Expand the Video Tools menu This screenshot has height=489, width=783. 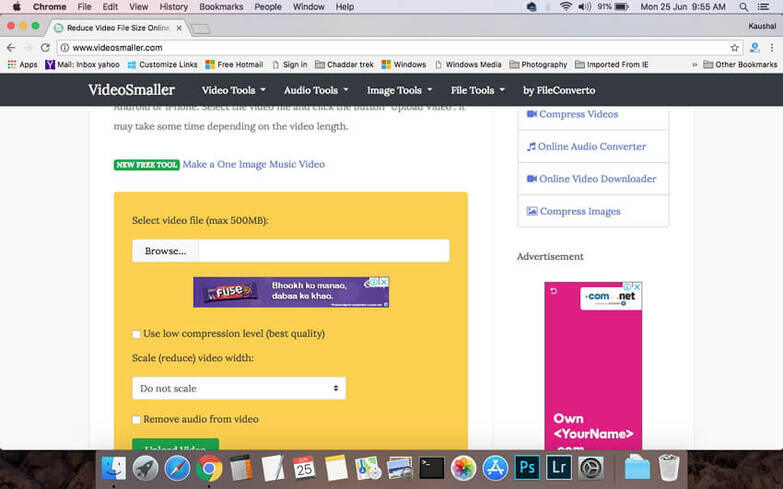pos(233,90)
